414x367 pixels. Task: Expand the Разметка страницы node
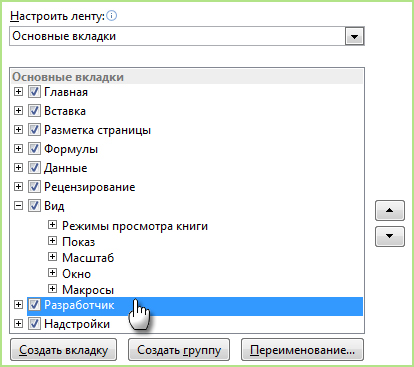pyautogui.click(x=18, y=130)
